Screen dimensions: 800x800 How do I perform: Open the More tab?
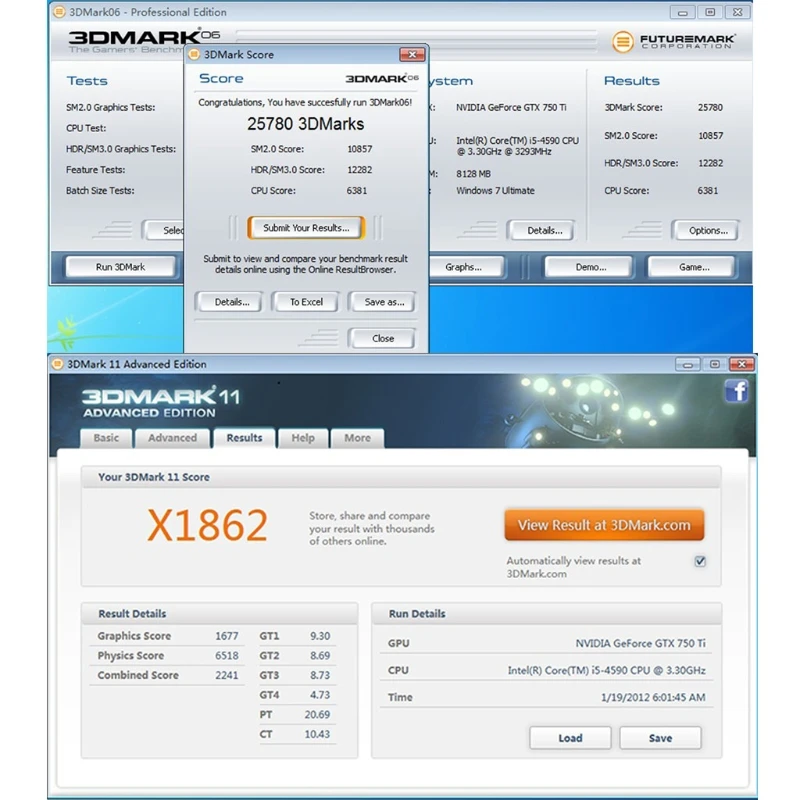(x=357, y=438)
